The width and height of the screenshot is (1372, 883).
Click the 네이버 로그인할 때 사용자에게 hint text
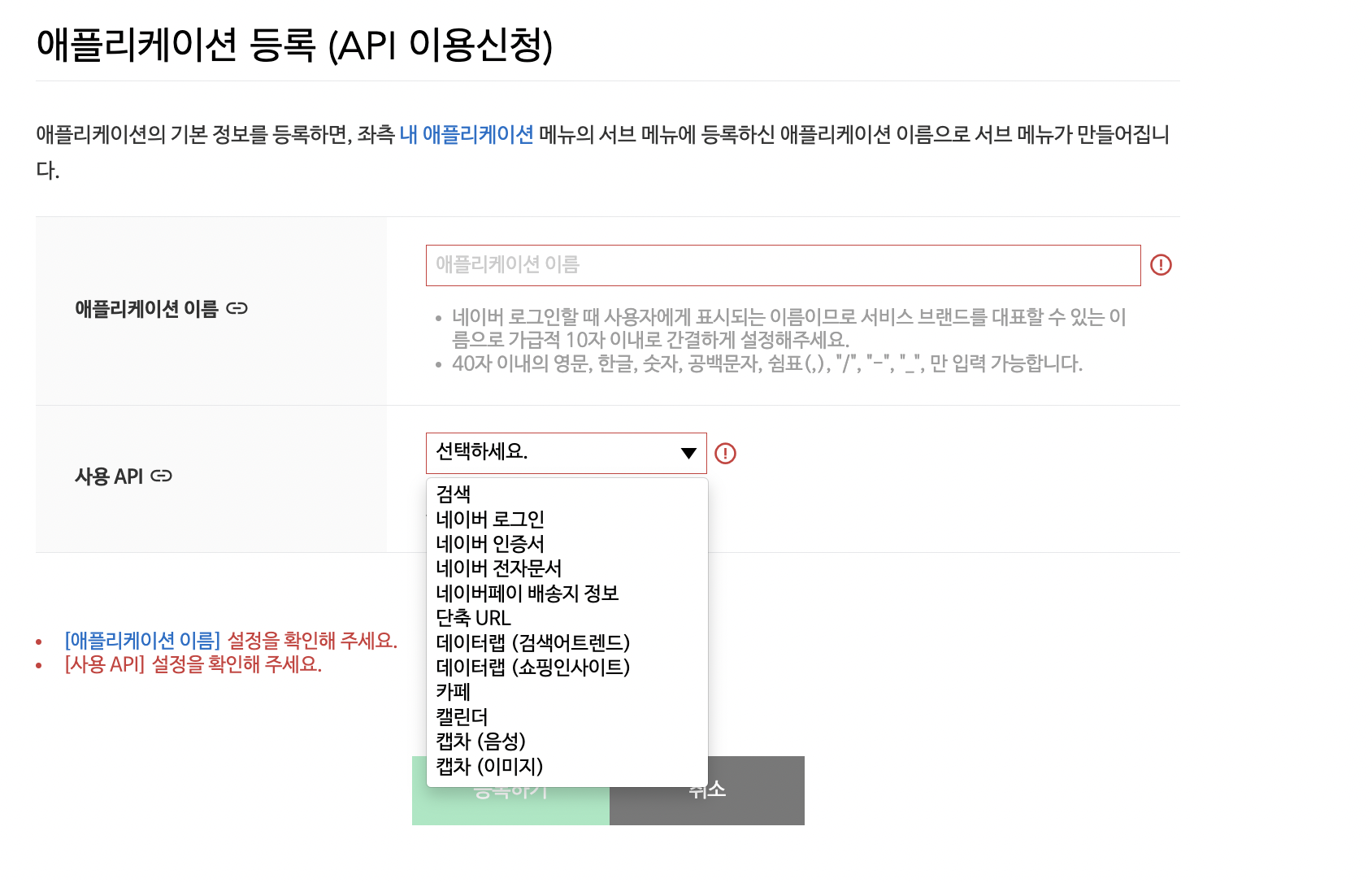click(x=788, y=328)
